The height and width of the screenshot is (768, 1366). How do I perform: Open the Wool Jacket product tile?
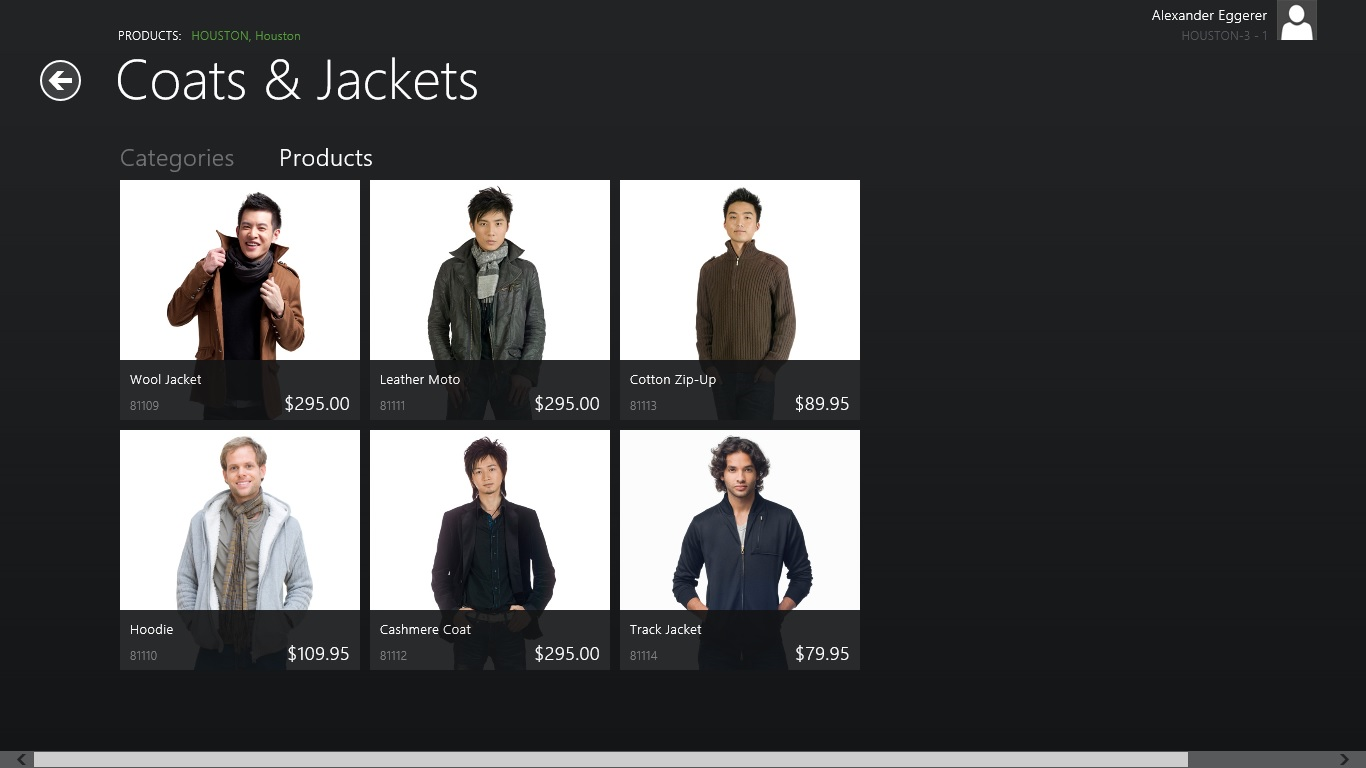(240, 300)
